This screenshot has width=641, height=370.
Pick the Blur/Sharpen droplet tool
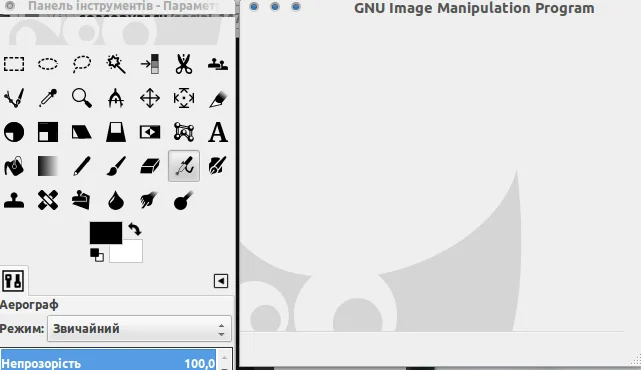coord(116,201)
